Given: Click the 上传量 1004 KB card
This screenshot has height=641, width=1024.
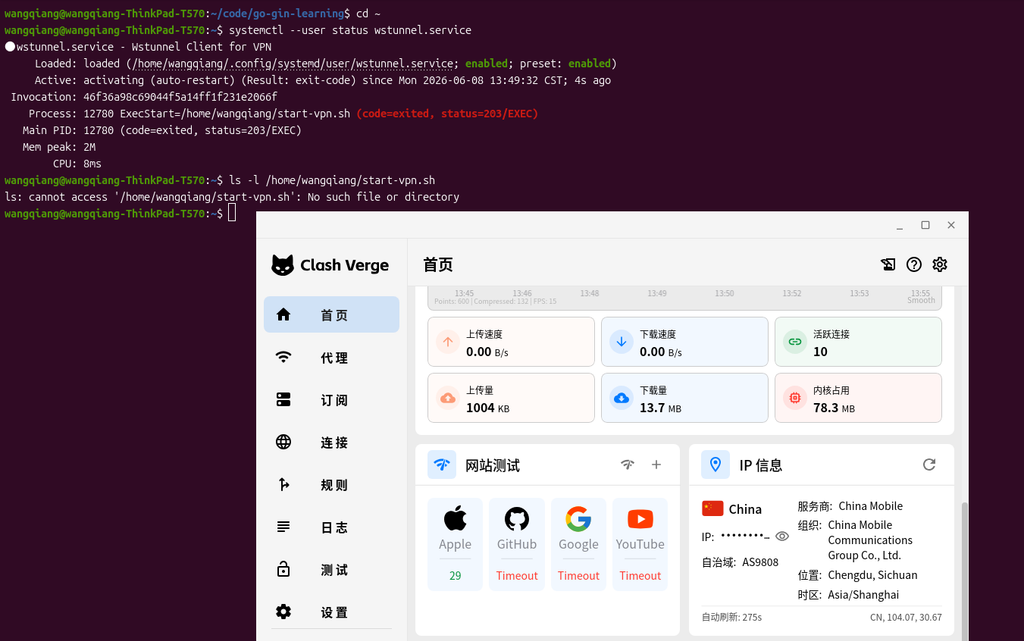Looking at the screenshot, I should pos(511,398).
